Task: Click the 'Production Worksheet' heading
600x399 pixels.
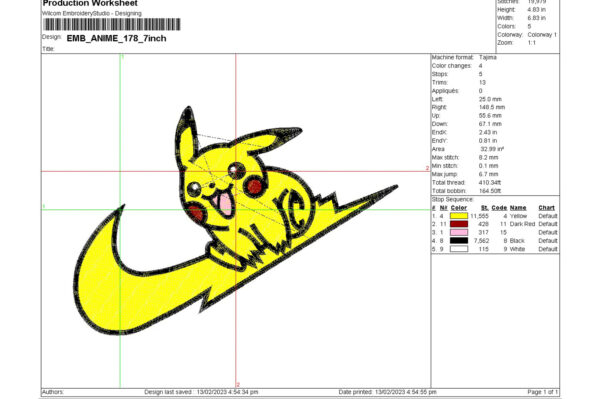Action: click(x=90, y=3)
